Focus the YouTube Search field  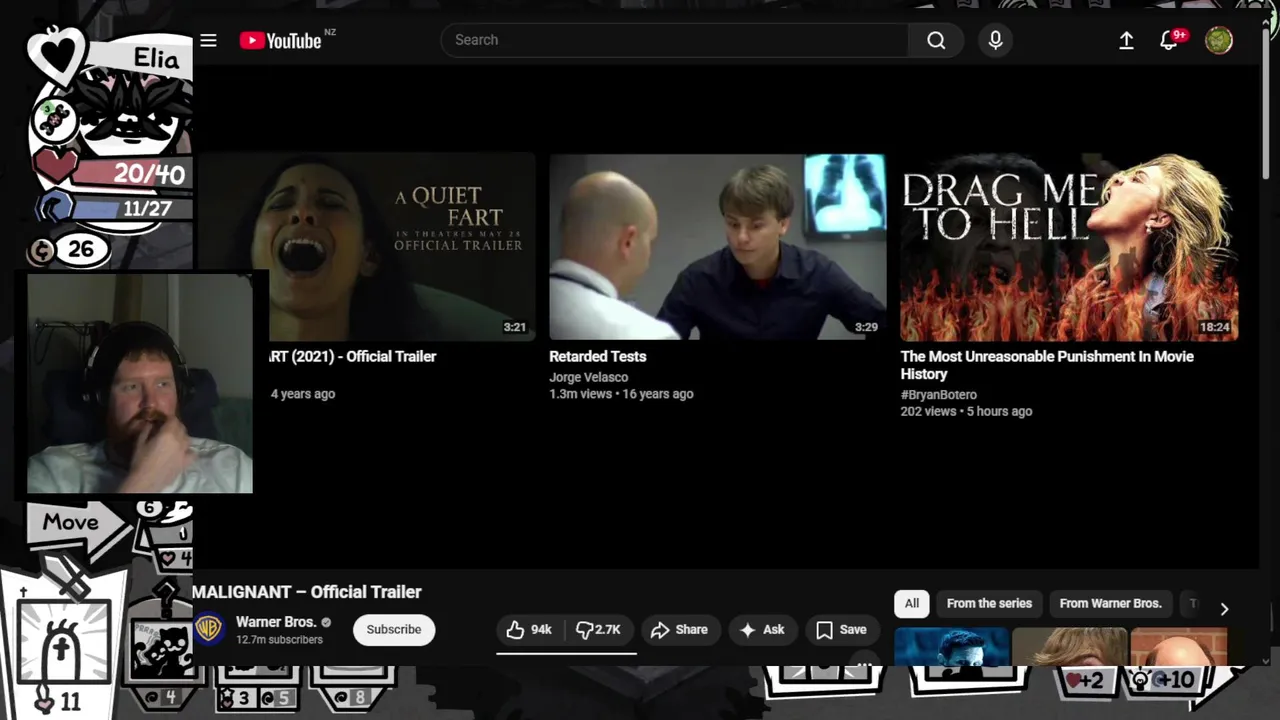(674, 40)
